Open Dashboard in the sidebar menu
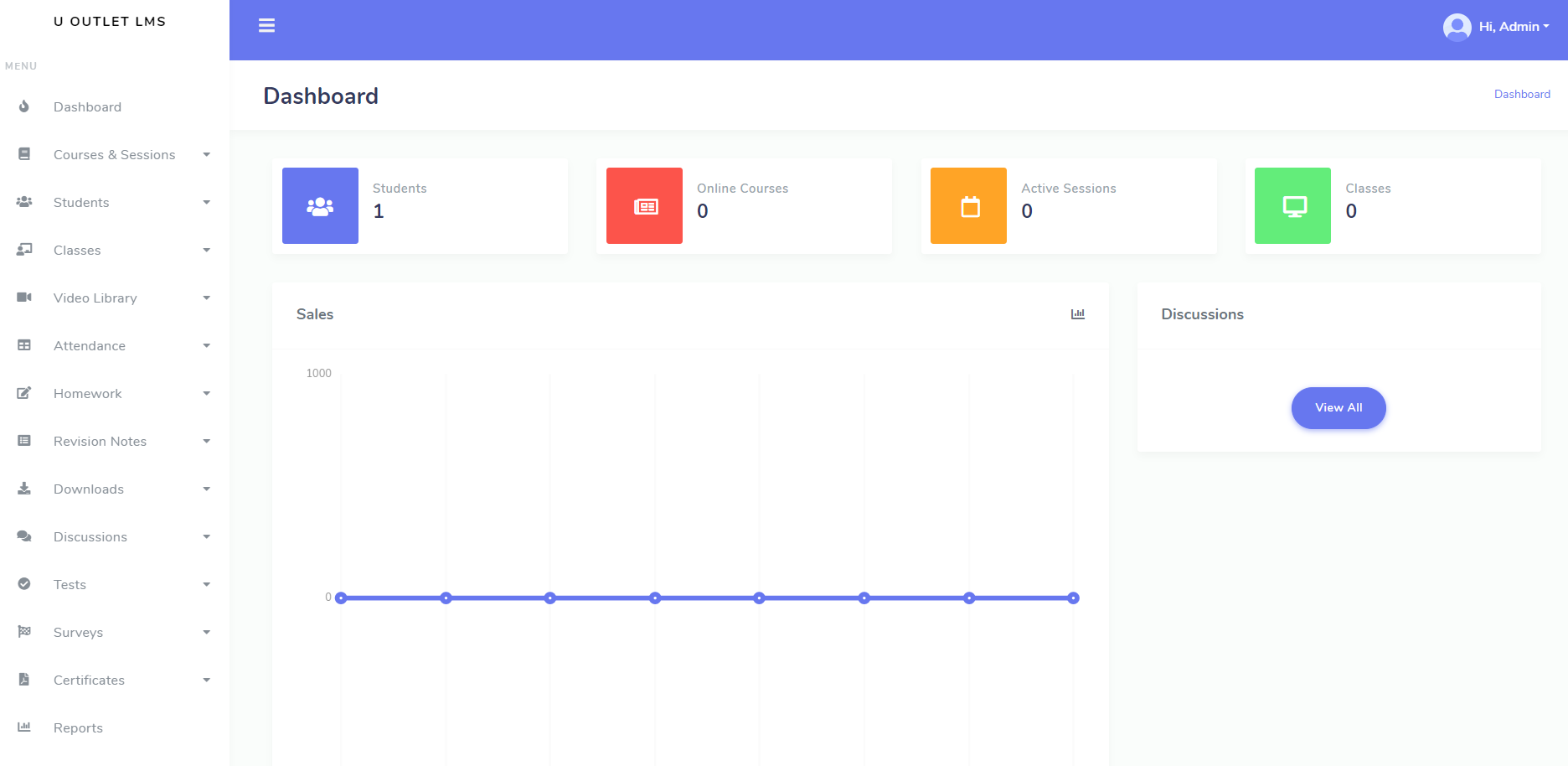Screen dimensions: 1568x766 point(87,107)
